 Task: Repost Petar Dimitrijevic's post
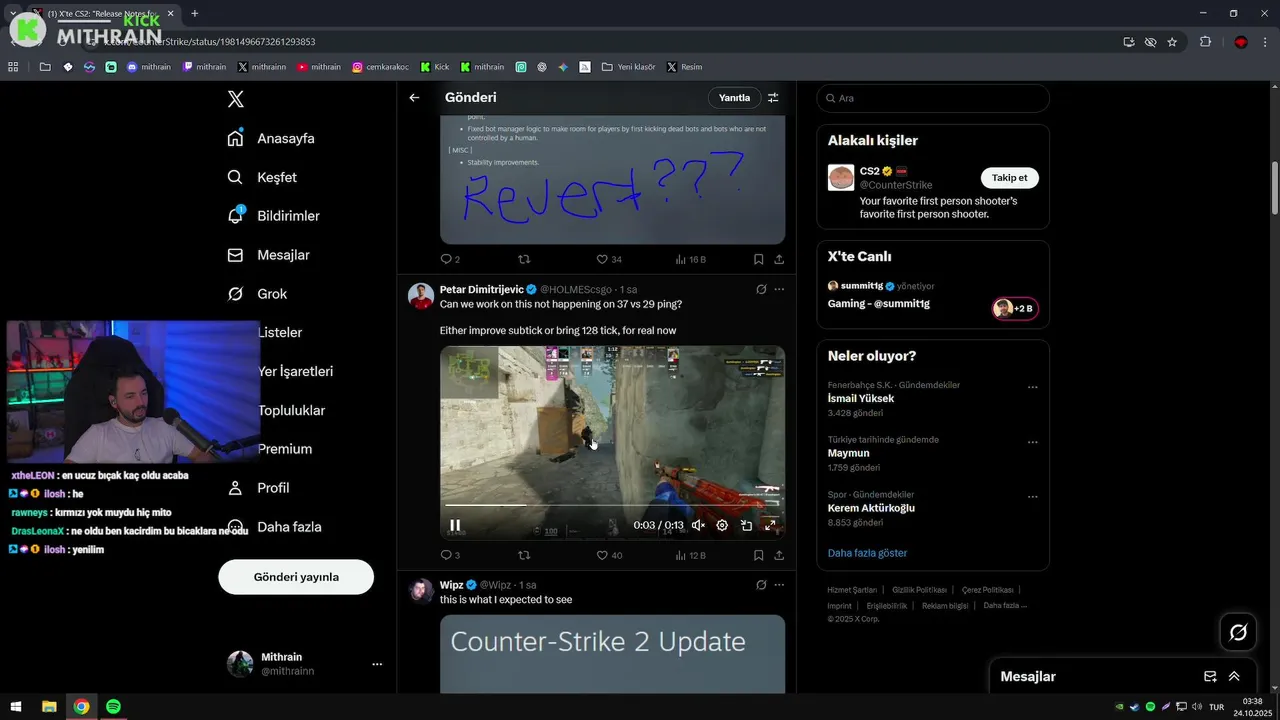(524, 555)
